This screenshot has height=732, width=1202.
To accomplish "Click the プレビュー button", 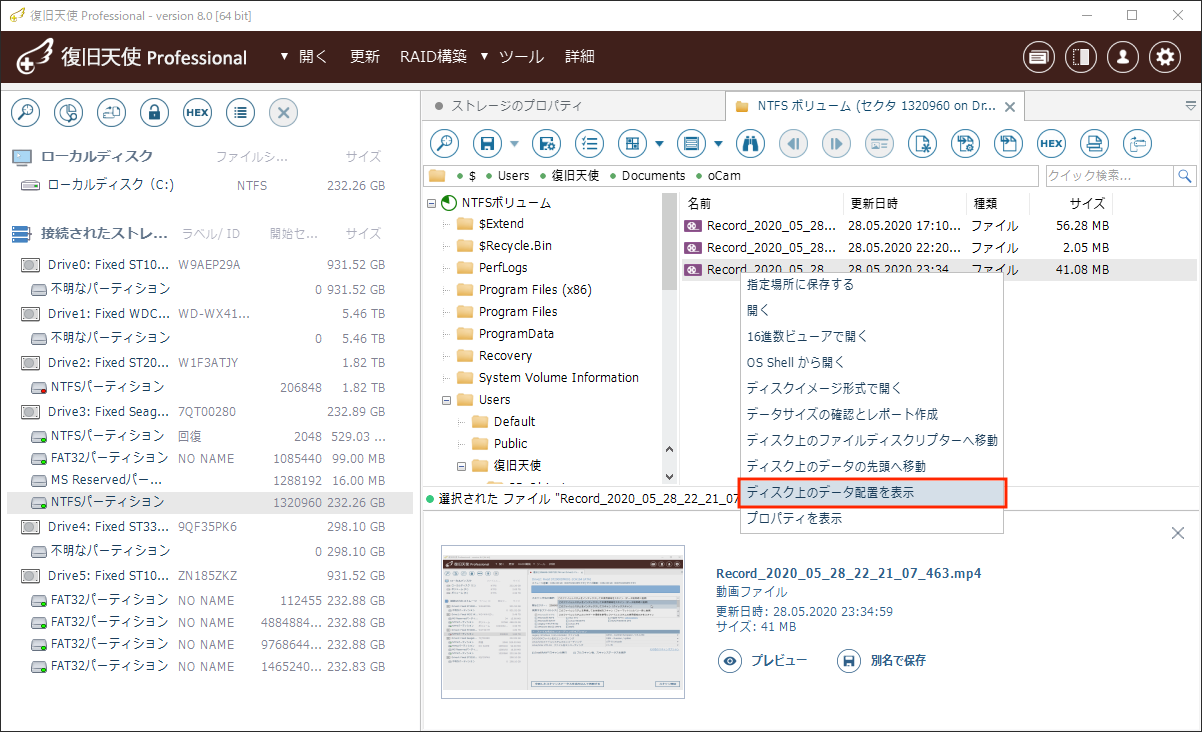I will pos(764,661).
